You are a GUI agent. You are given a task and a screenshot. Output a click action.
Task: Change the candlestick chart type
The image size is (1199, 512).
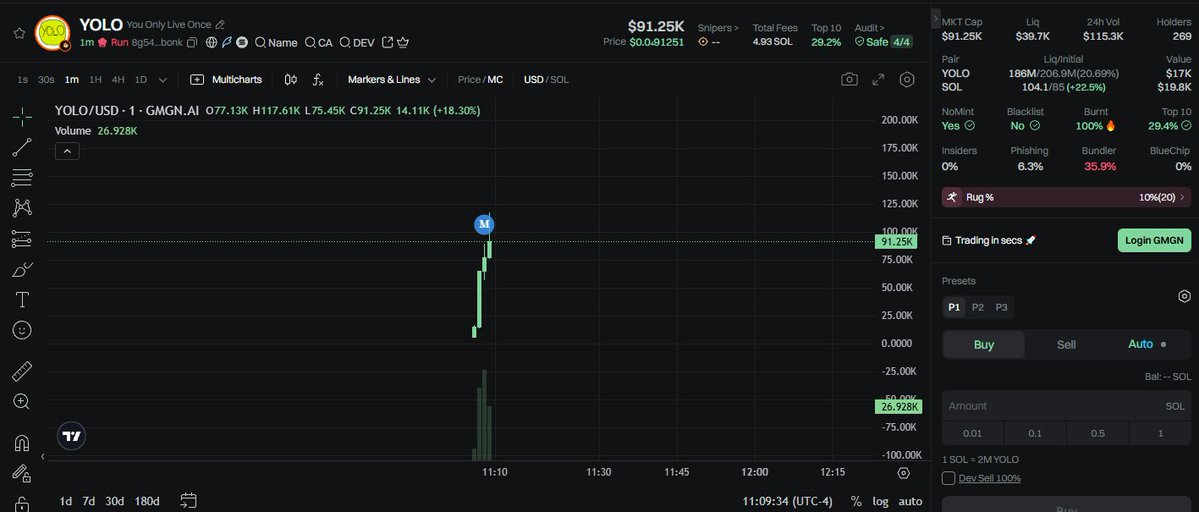(x=291, y=79)
